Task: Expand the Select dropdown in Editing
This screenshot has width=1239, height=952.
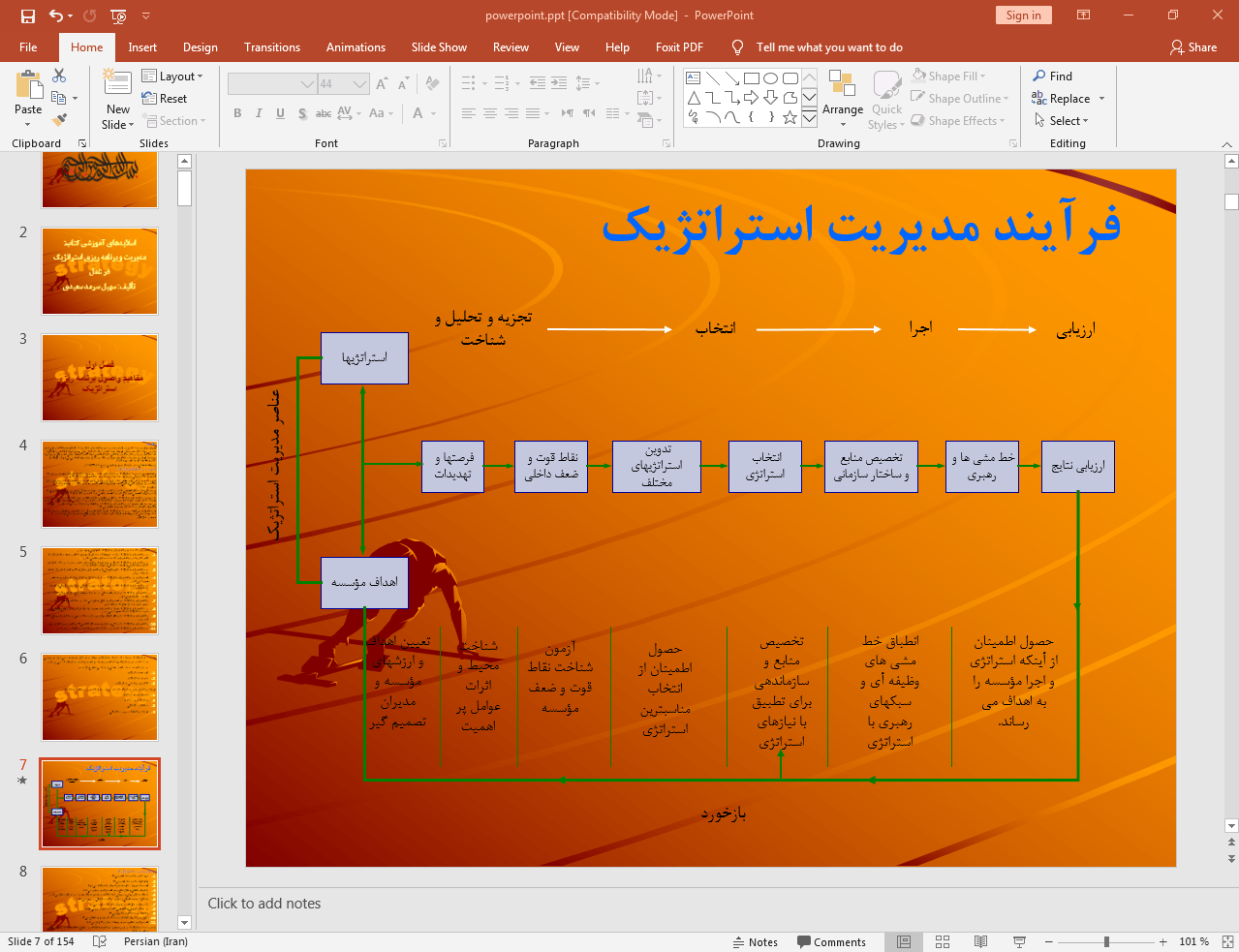Action: [x=1062, y=121]
